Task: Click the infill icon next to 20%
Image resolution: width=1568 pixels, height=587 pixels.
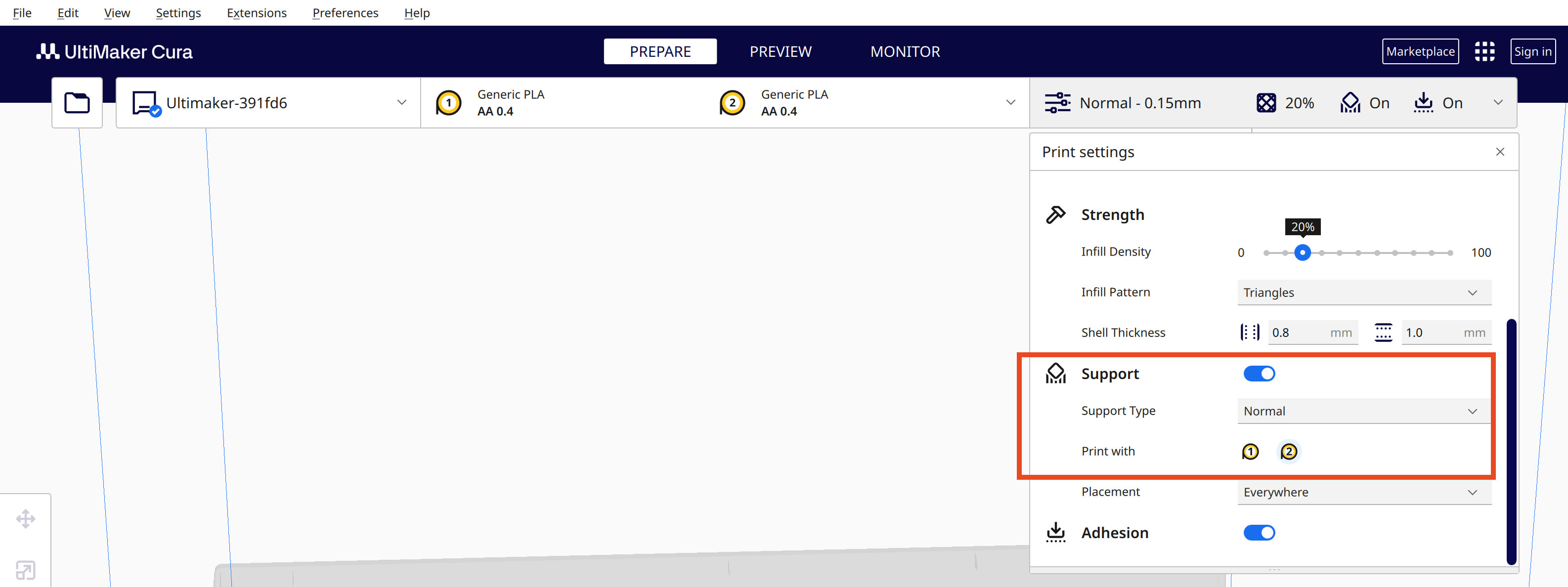Action: tap(1266, 103)
